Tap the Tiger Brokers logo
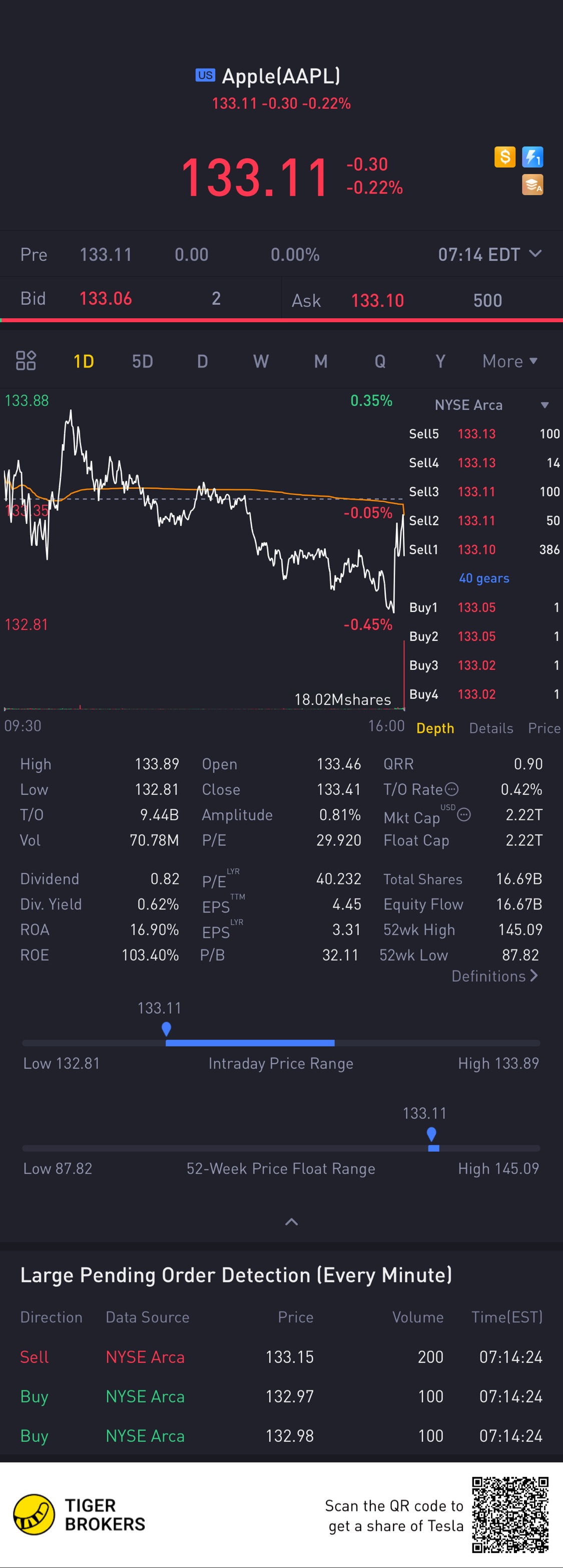 point(79,1514)
